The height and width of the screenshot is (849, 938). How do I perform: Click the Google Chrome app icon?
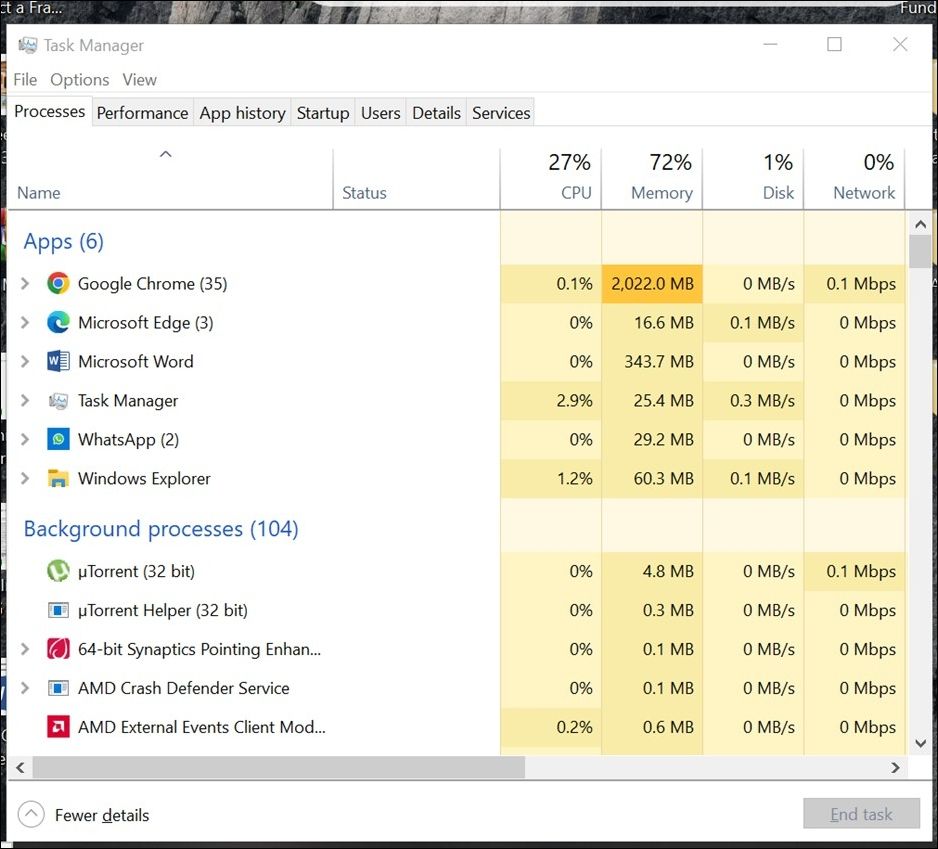coord(58,284)
